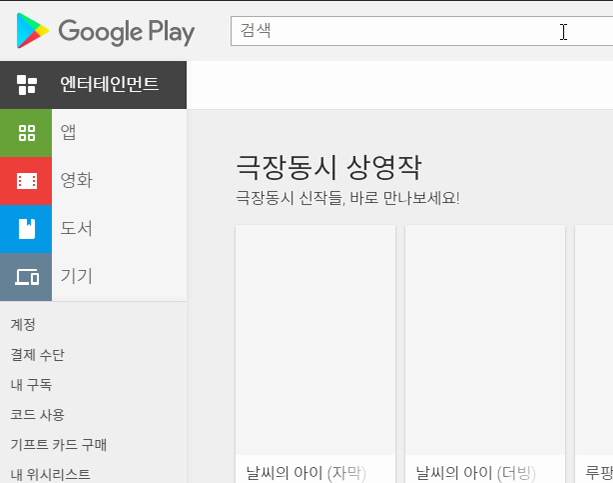Viewport: 613px width, 483px height.
Task: Click the 날씨의 아이 (더빙) title text
Action: click(476, 473)
